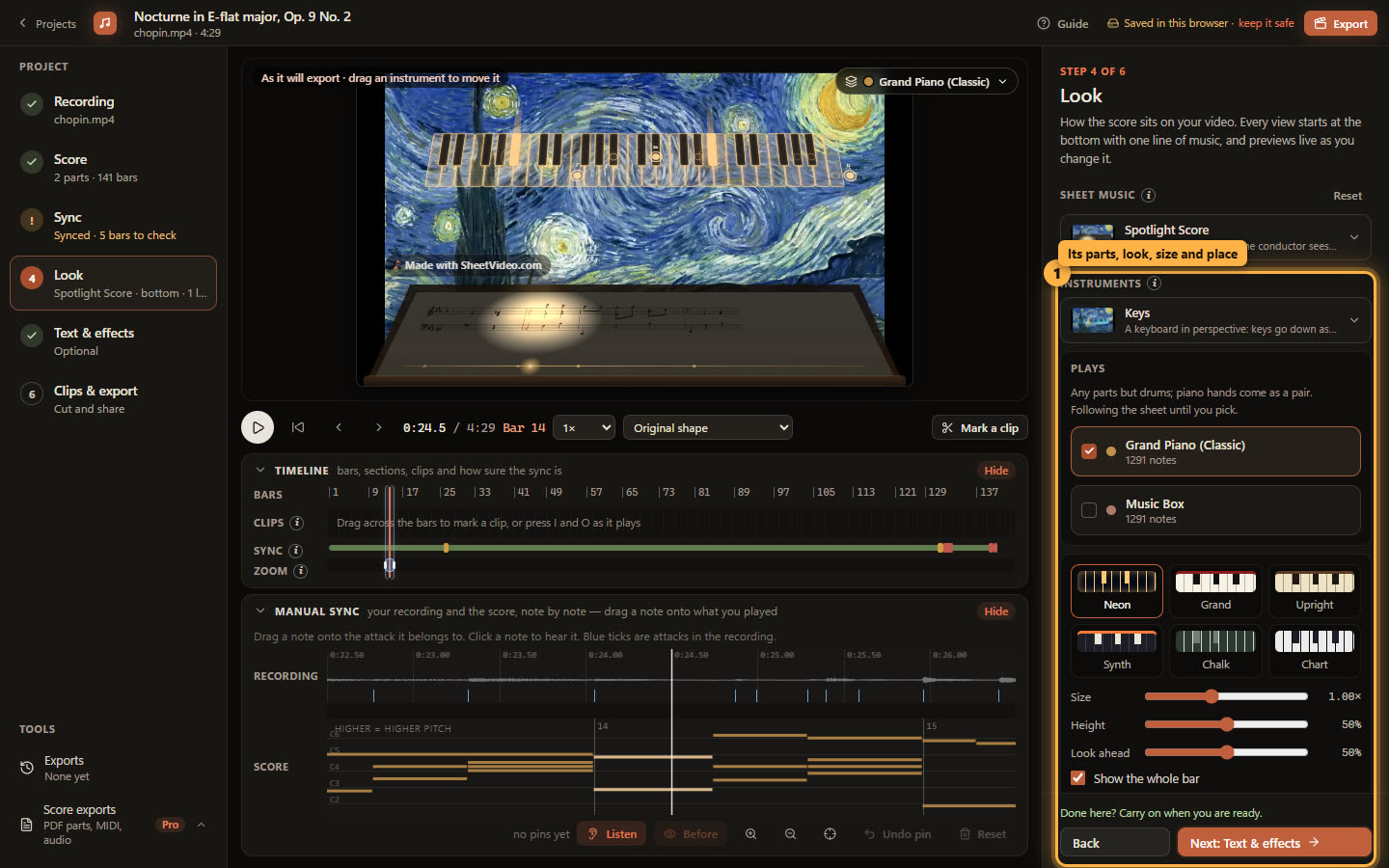This screenshot has height=868, width=1389.
Task: Open the Original shape dropdown
Action: click(x=708, y=428)
